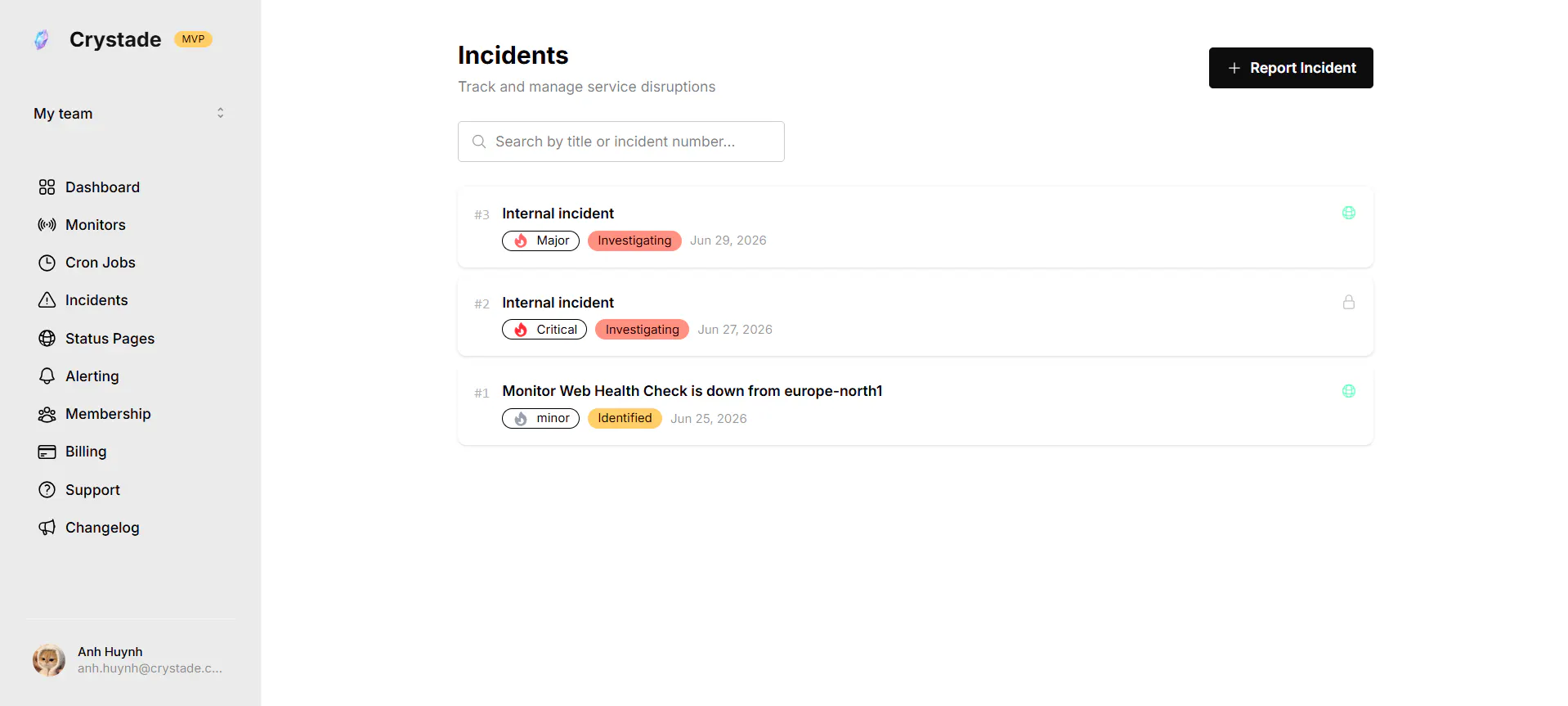Open the Changelog megaphone icon
1568x706 pixels.
[47, 528]
